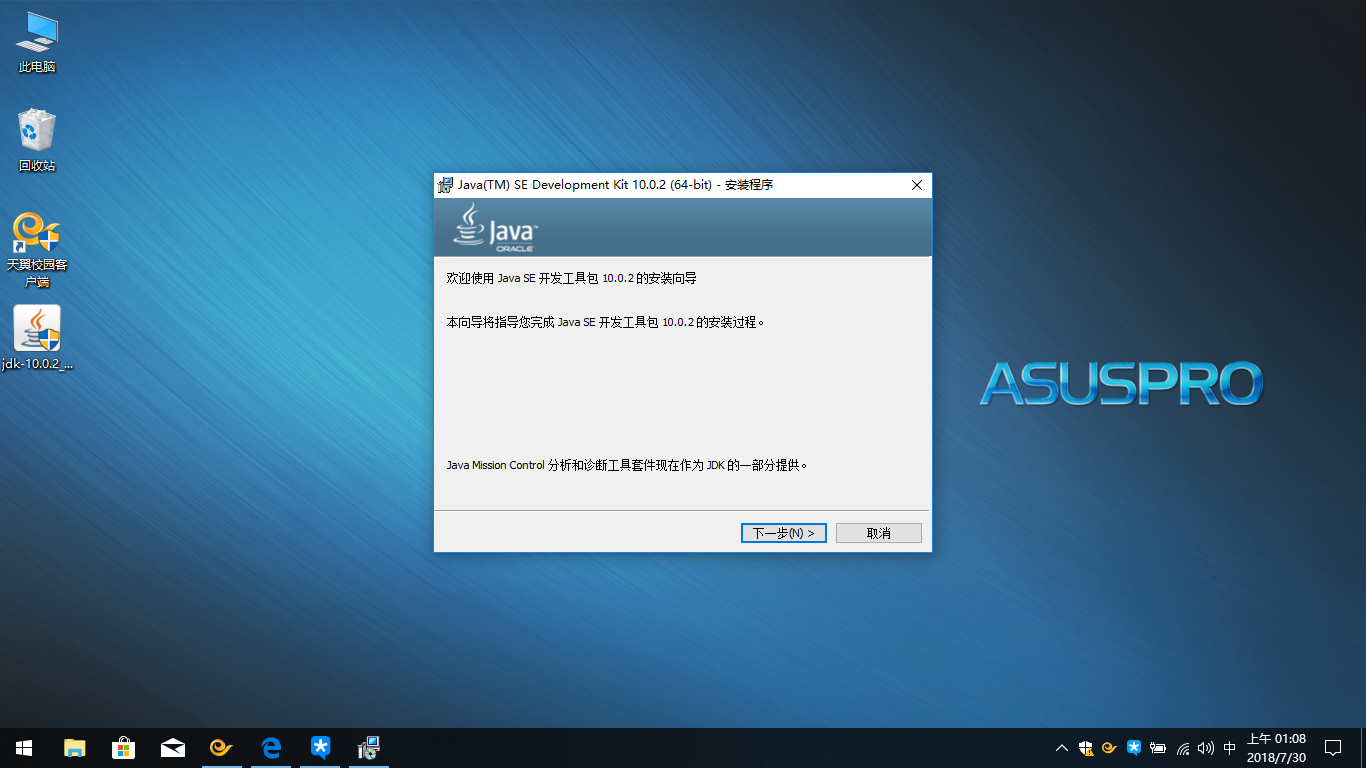Click the installer window title text
Viewport: 1366px width, 768px height.
615,185
